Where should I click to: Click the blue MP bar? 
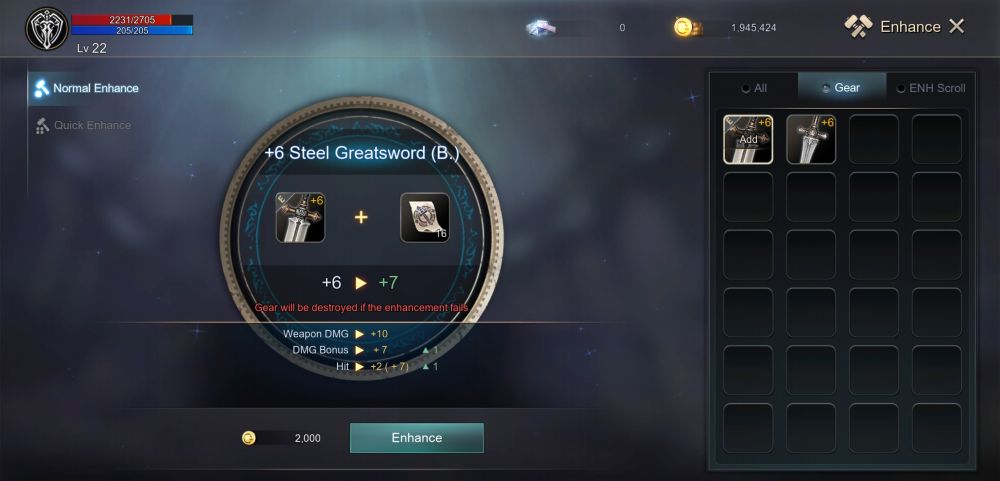pos(132,30)
